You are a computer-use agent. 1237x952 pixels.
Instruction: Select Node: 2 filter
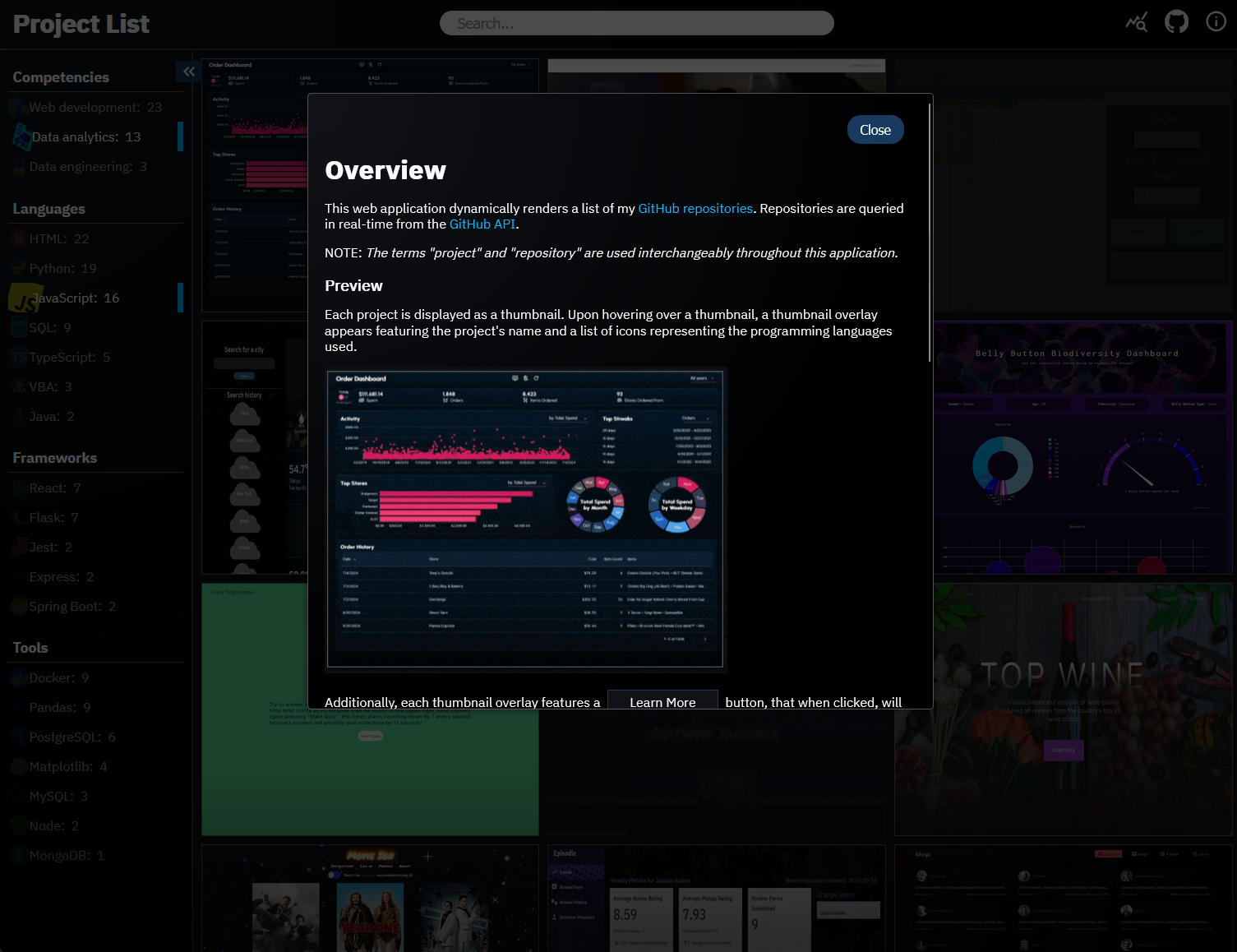pyautogui.click(x=95, y=826)
